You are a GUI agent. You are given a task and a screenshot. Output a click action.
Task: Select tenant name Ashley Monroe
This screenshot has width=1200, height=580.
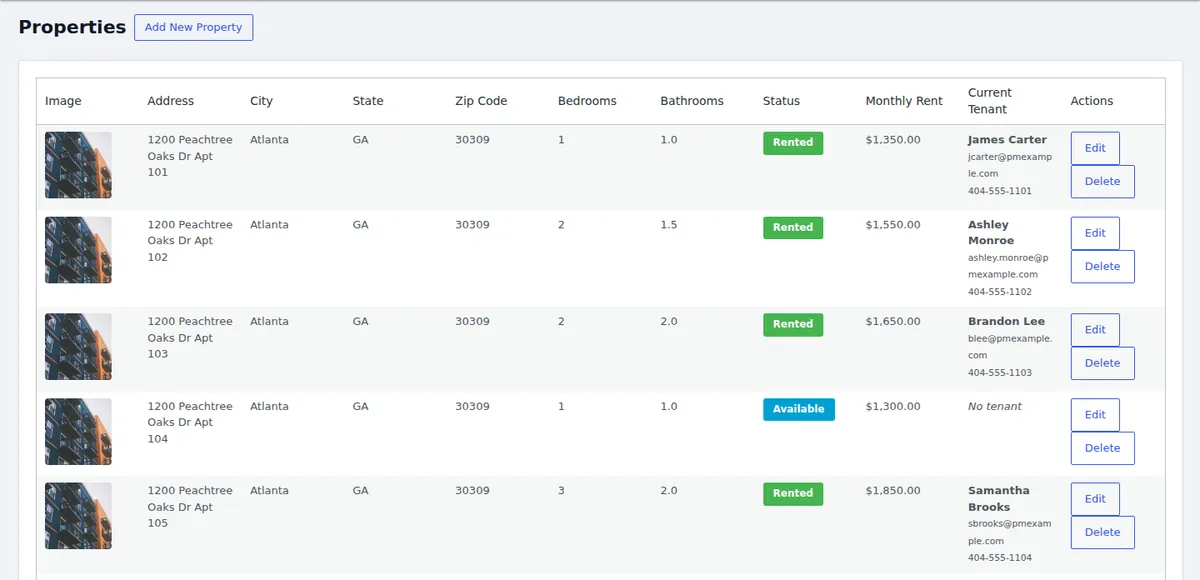(x=991, y=233)
